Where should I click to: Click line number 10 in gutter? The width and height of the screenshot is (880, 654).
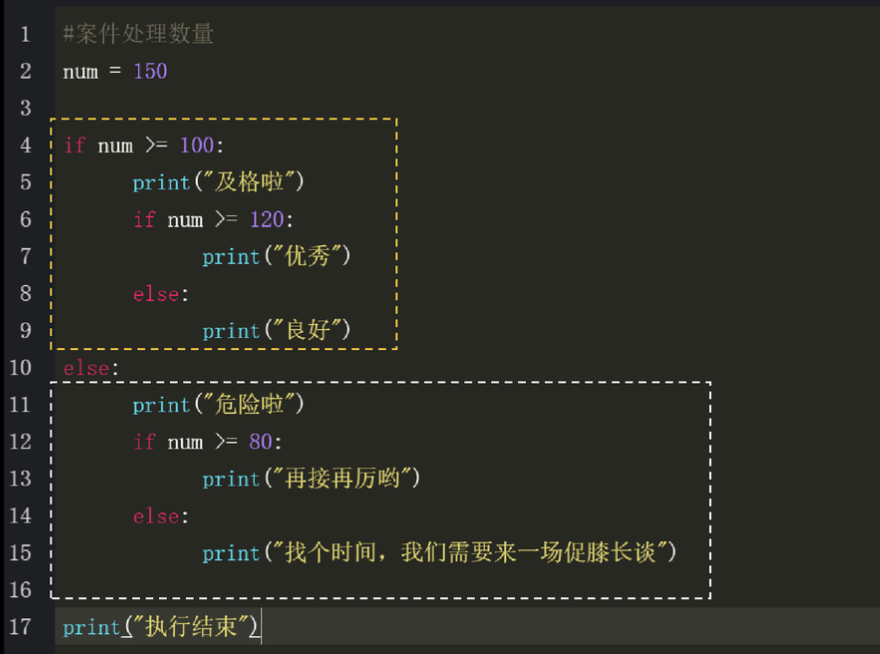tap(21, 368)
